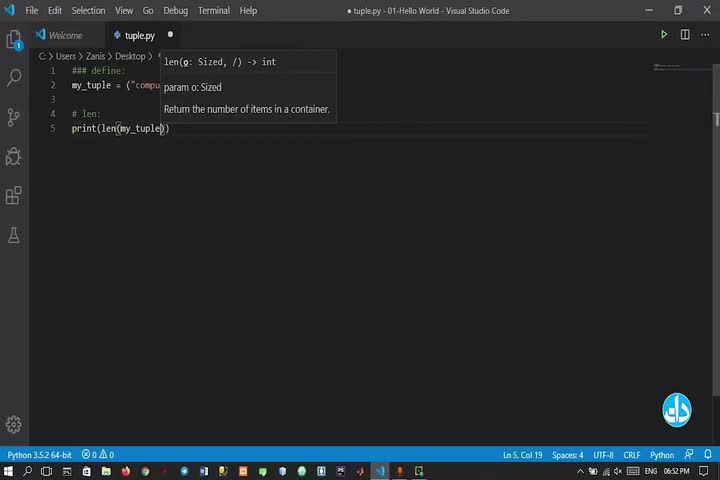Click the Windows Start button
The height and width of the screenshot is (480, 720).
[8, 471]
